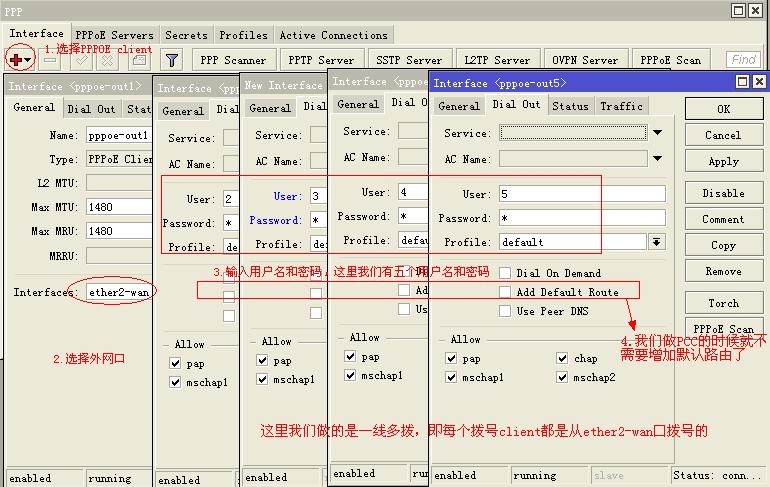Screen dimensions: 770x487
Task: Switch to the Secrets tab
Action: (x=187, y=35)
